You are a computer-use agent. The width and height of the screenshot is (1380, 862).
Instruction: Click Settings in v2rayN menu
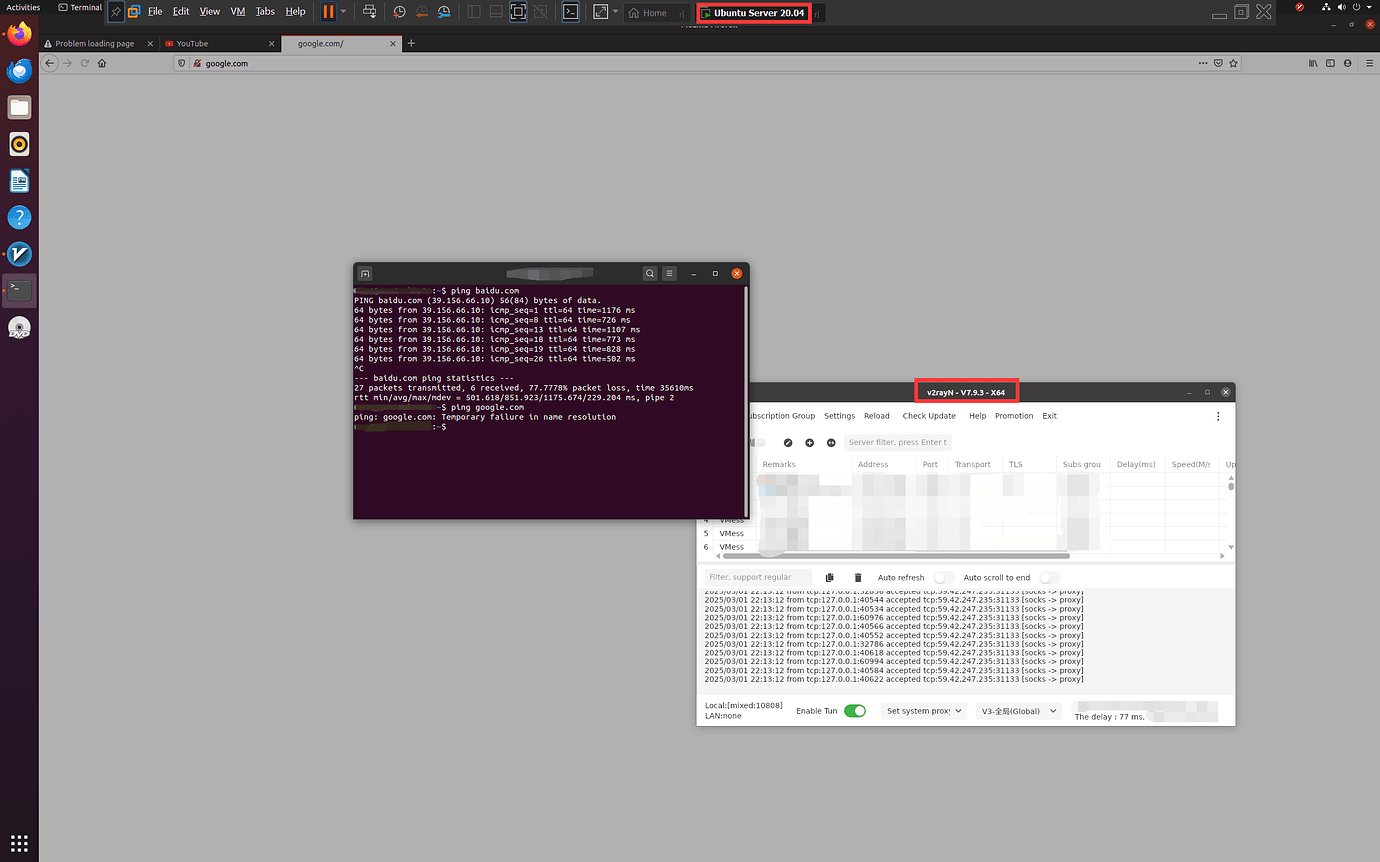coord(839,416)
